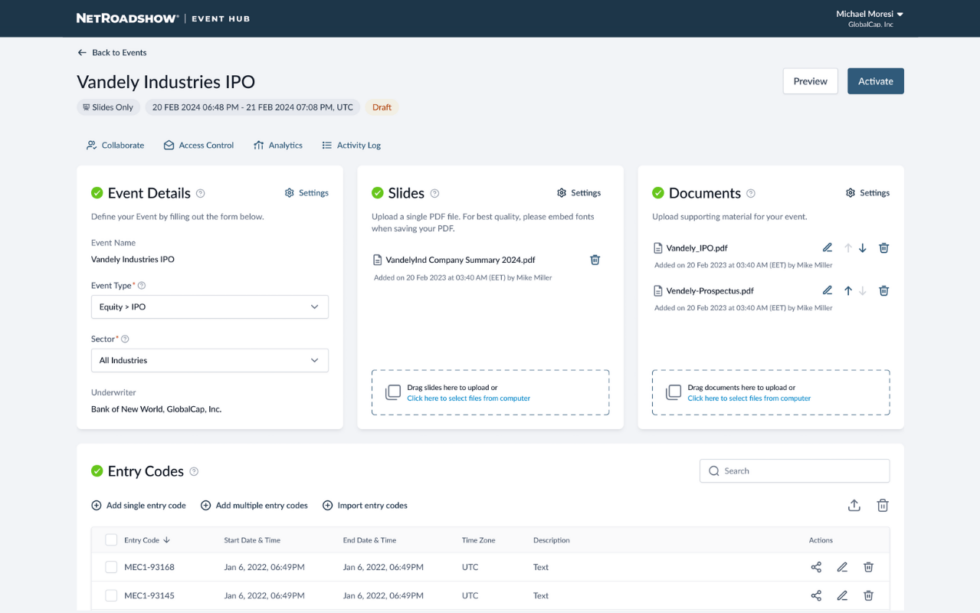Open the Michael Moresi account menu
Image resolution: width=980 pixels, height=613 pixels.
coord(869,14)
